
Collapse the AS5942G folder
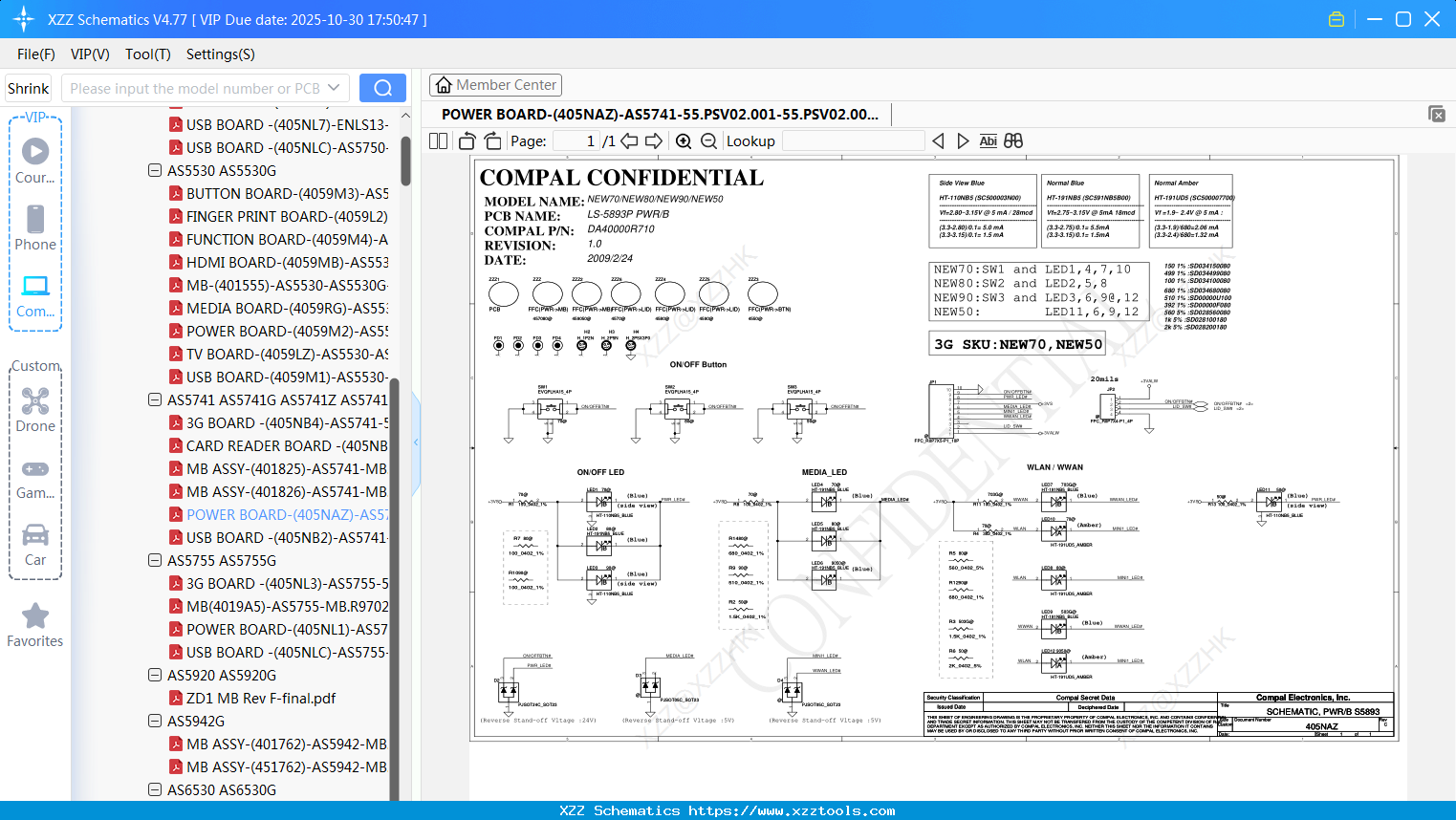pyautogui.click(x=155, y=721)
